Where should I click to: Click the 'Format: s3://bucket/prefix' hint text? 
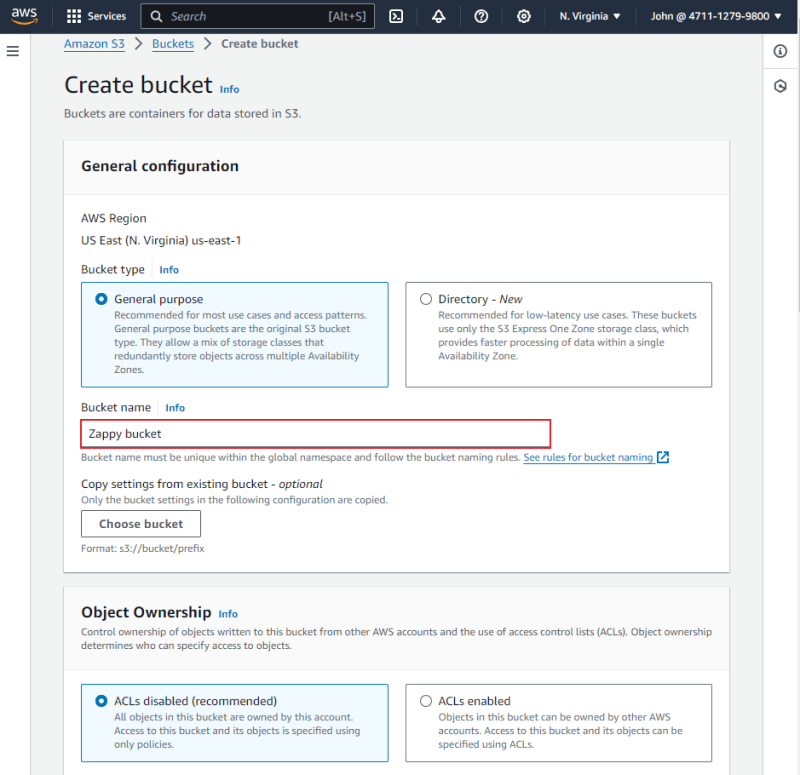[143, 548]
